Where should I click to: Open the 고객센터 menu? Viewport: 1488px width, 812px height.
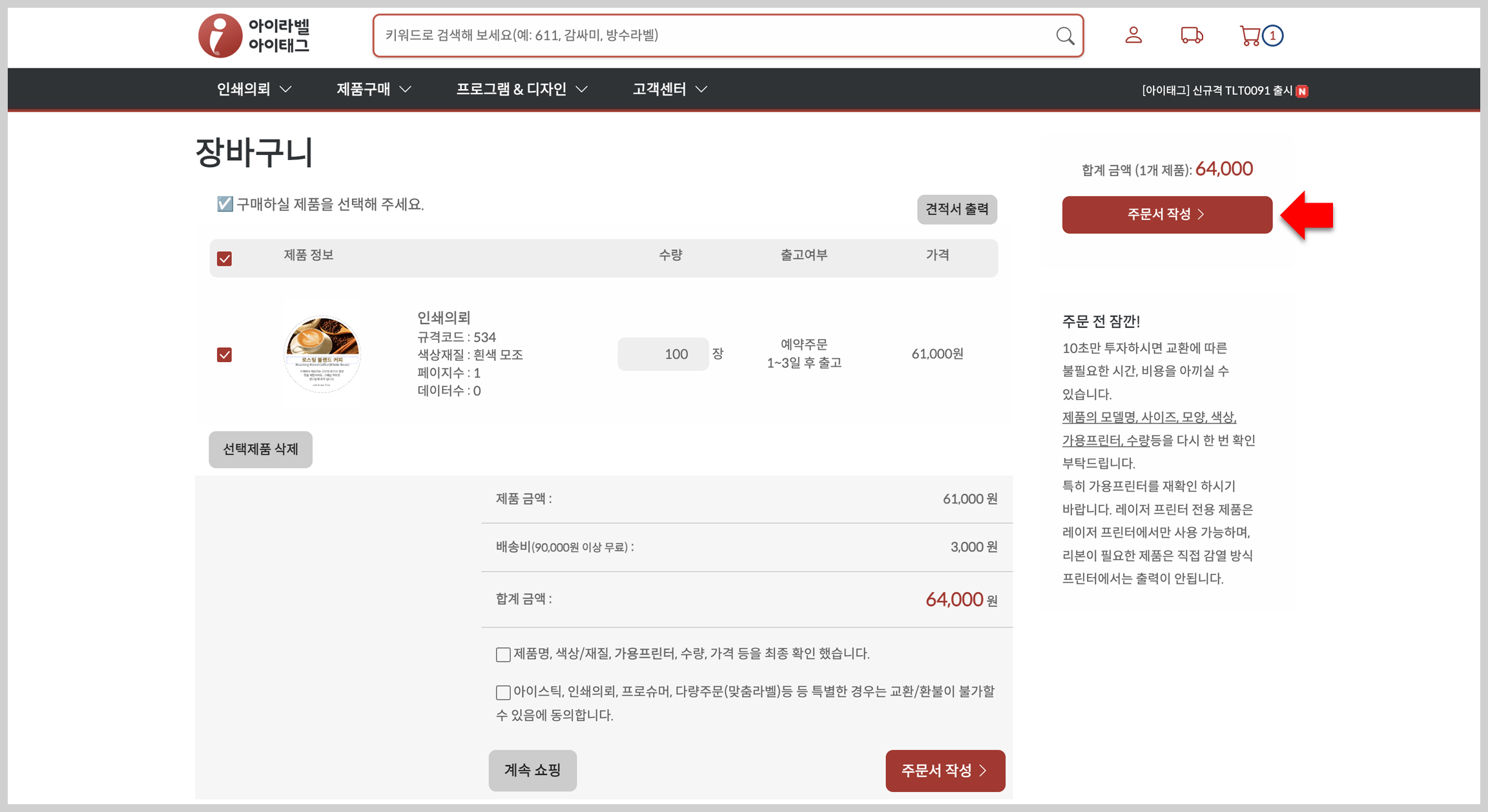(670, 89)
